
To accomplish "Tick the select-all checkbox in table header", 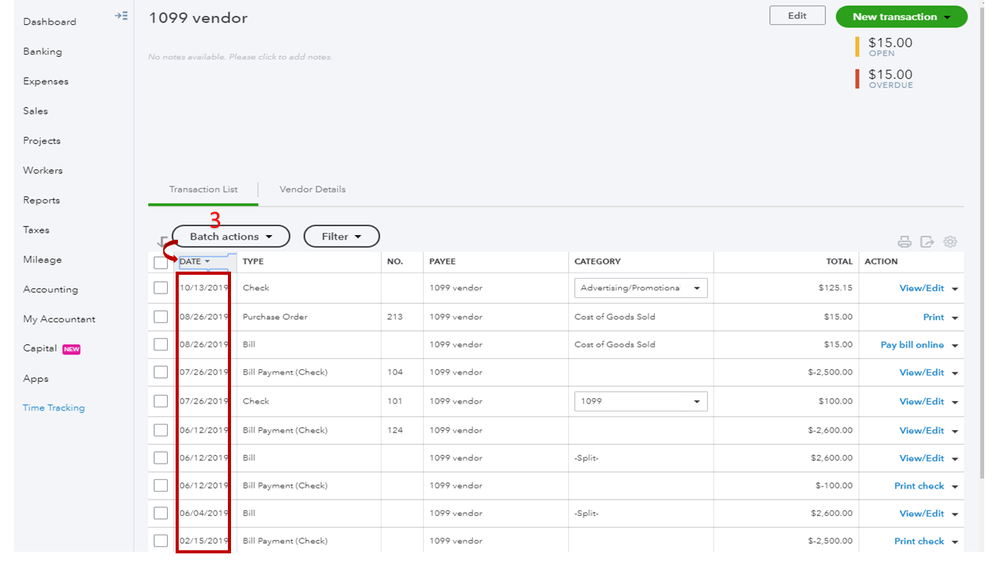I will tap(160, 262).
